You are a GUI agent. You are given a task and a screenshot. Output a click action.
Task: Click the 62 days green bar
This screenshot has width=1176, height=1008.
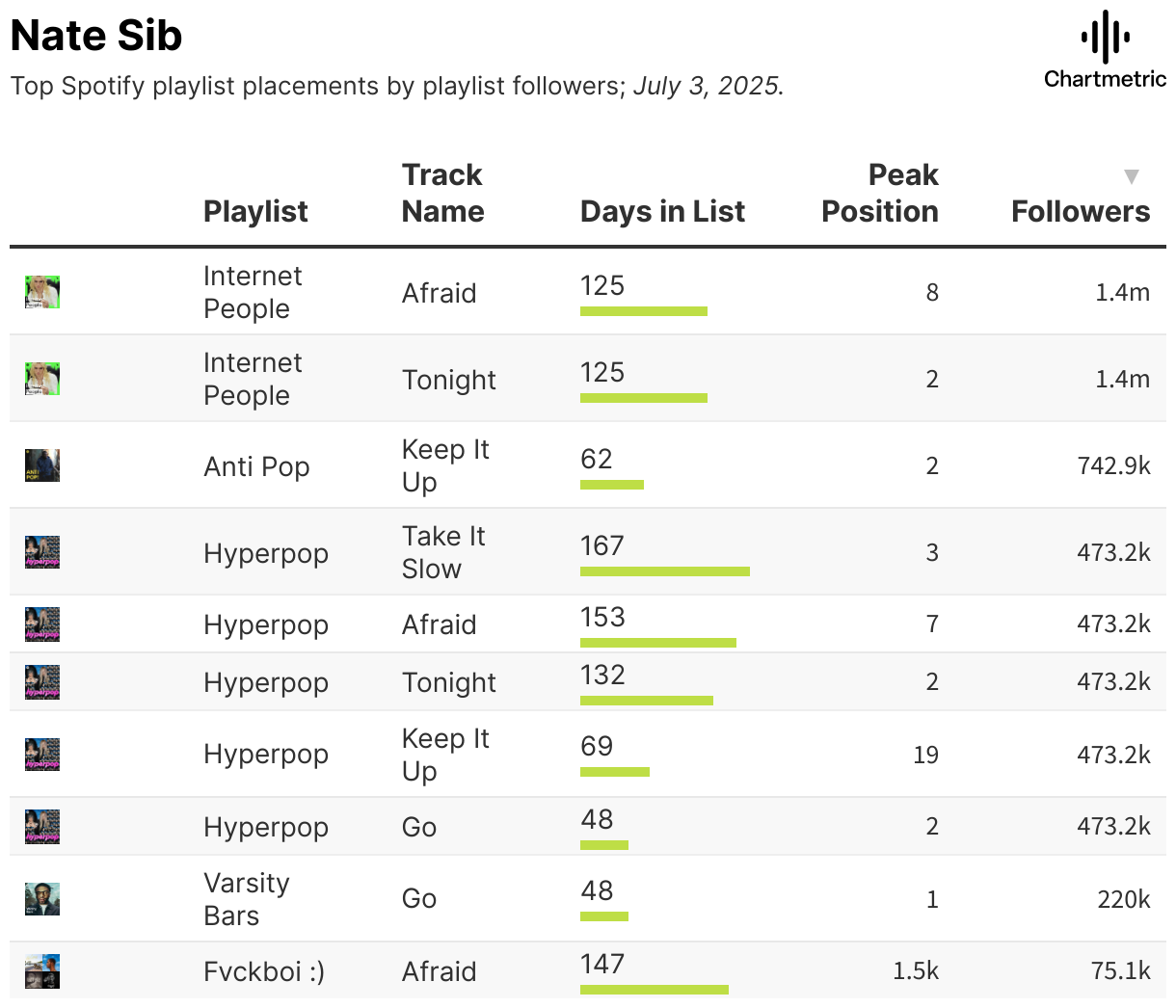click(x=612, y=485)
